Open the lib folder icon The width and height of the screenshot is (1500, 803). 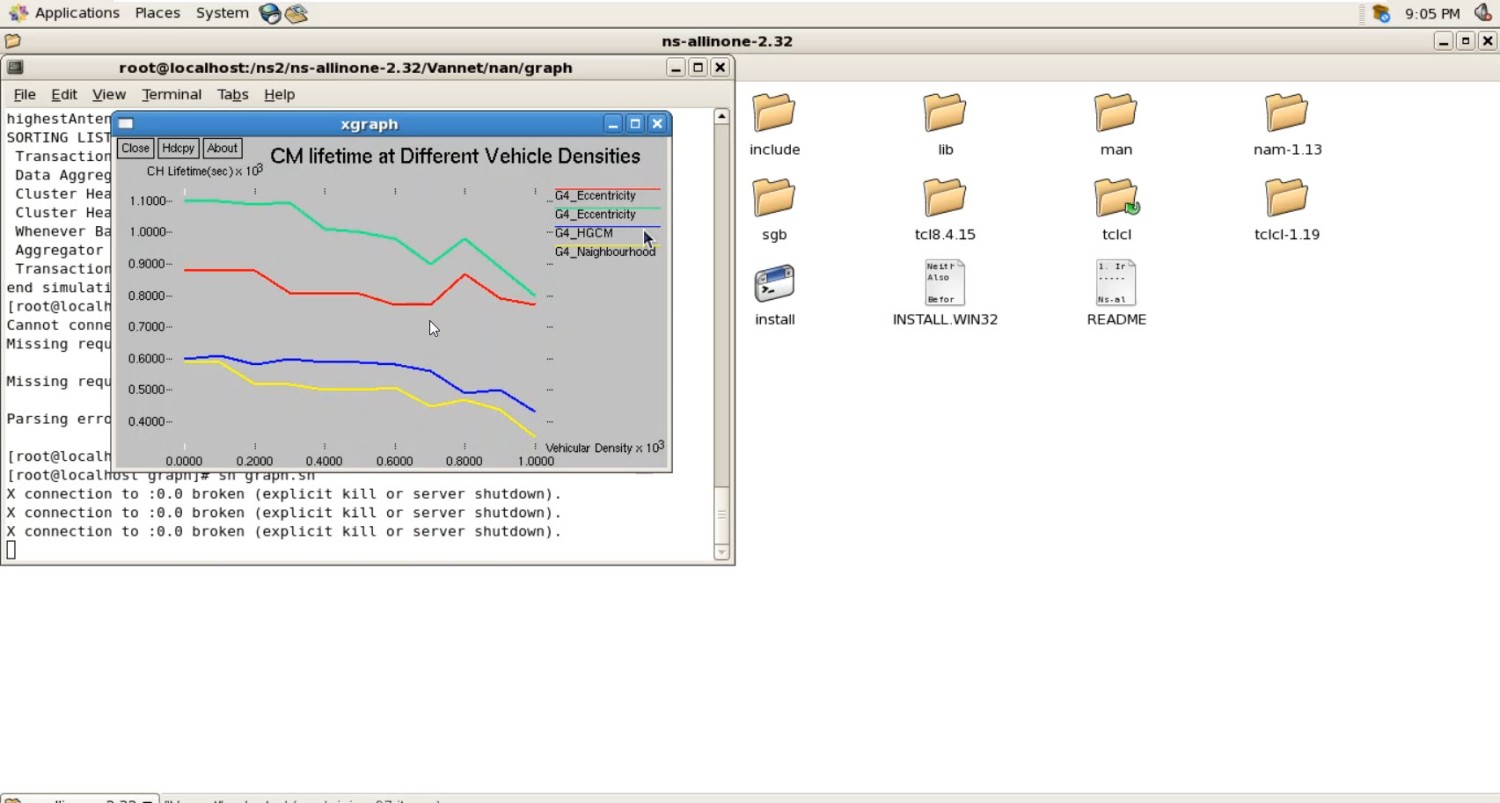pos(945,113)
